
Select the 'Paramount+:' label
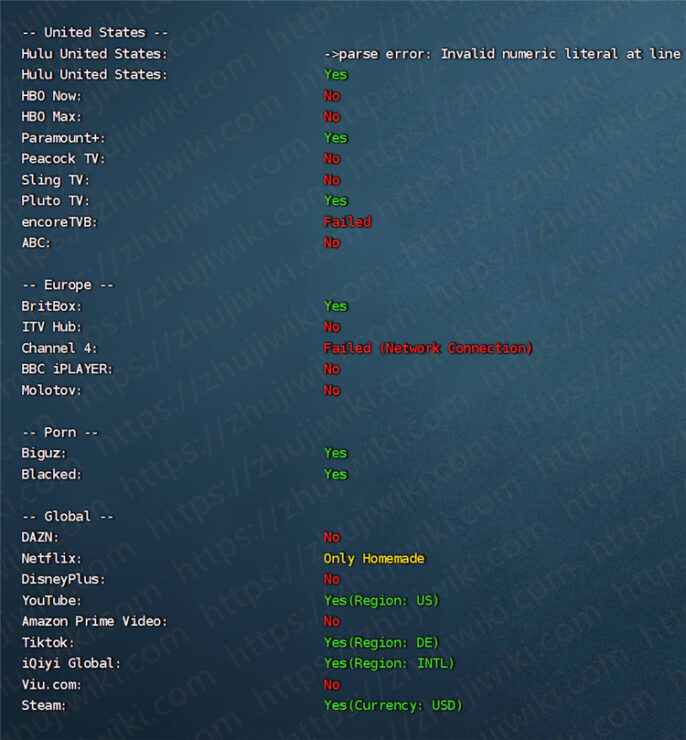(x=63, y=138)
